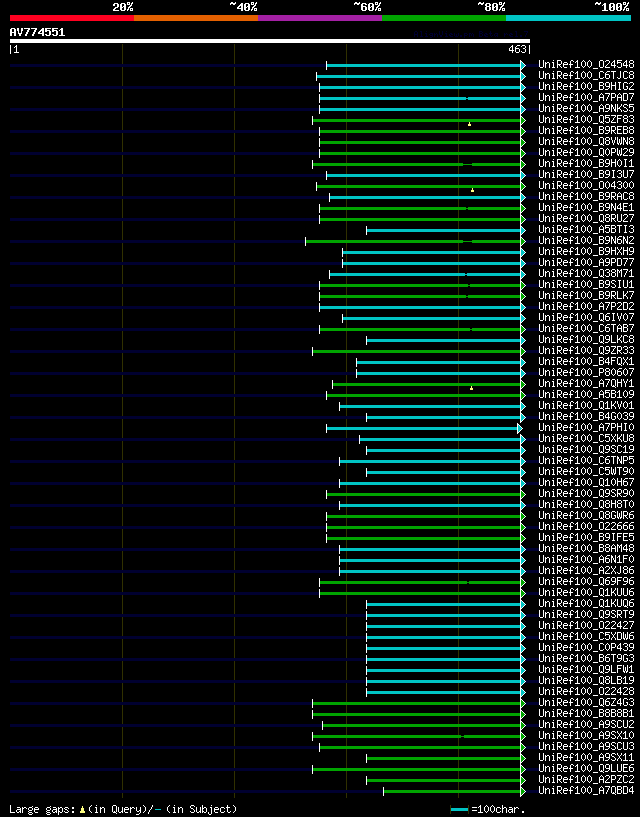Screen dimensions: 640x817
Task: Click the green alignment bar for UniRef100_B9N6N2
Action: 413,241
